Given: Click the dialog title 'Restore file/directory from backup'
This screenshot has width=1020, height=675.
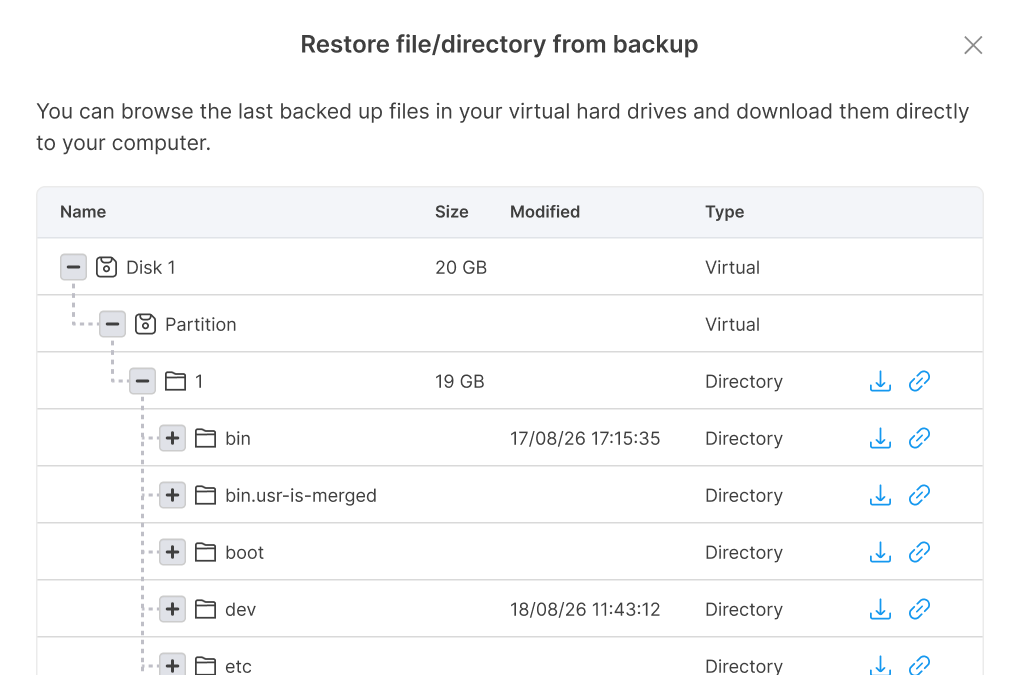Looking at the screenshot, I should click(499, 45).
